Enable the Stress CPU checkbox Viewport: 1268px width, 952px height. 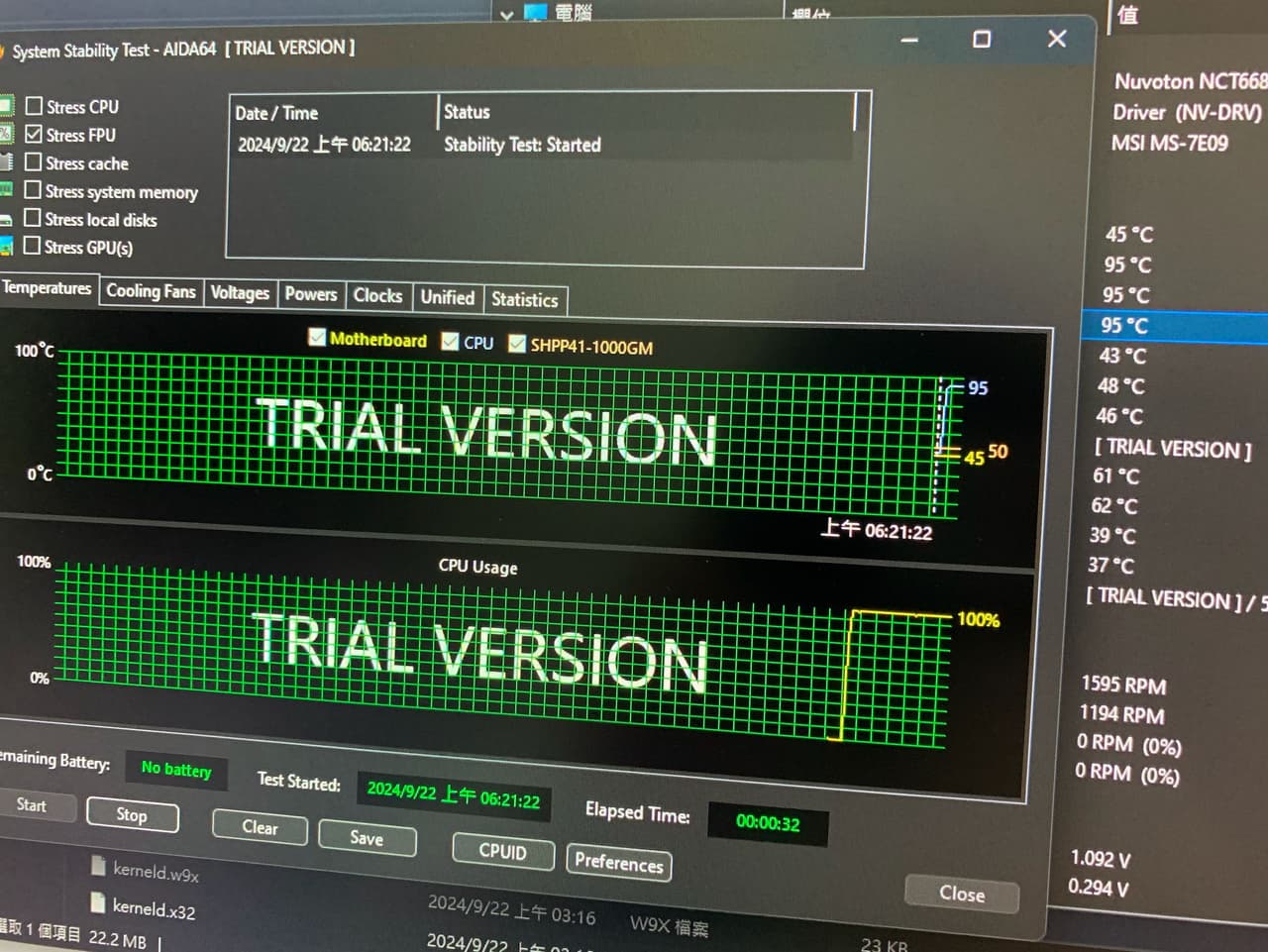point(35,106)
